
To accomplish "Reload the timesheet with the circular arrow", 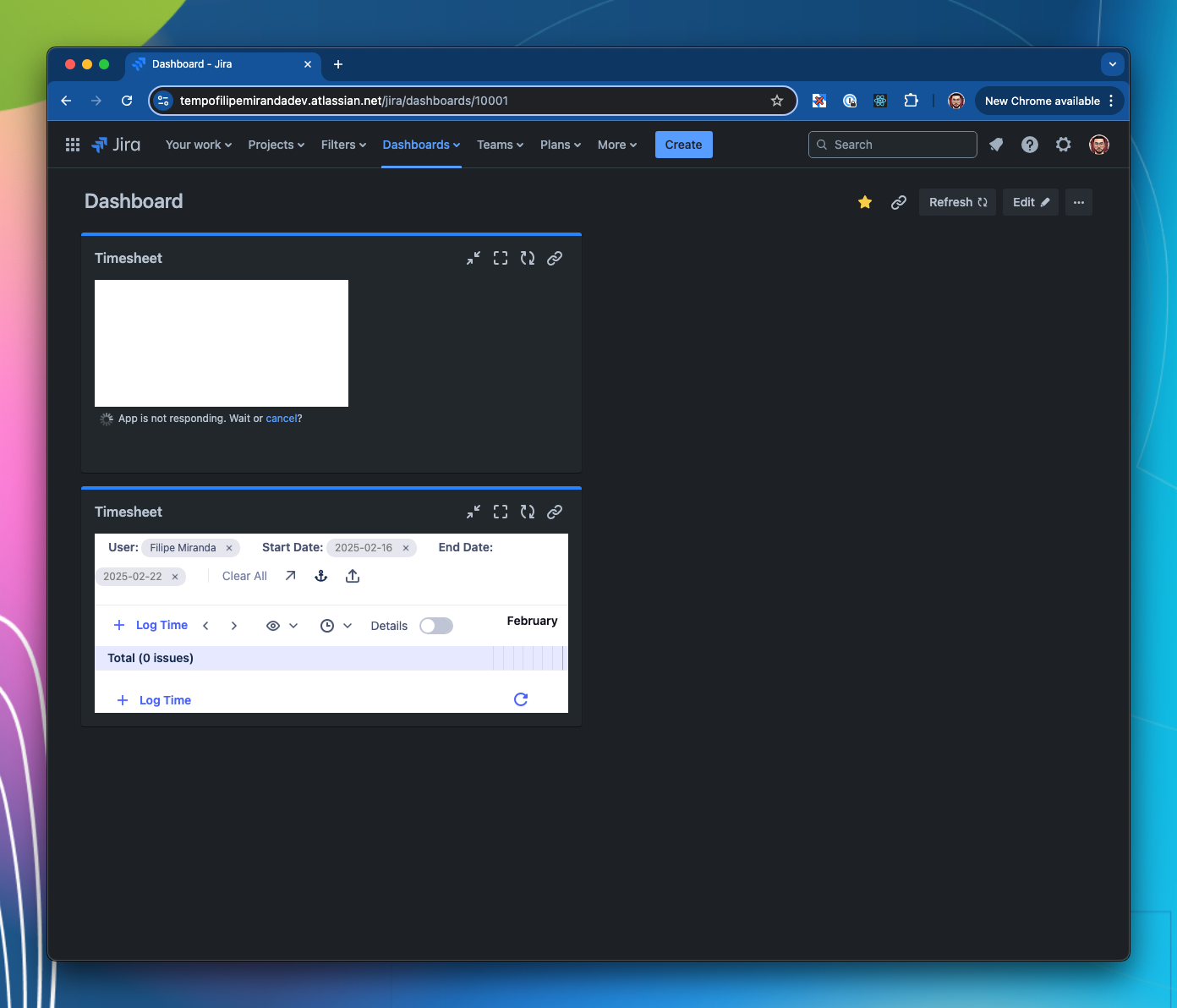I will click(521, 699).
